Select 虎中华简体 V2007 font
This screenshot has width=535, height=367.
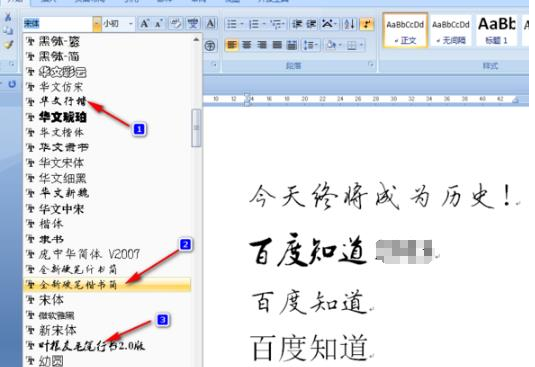(107, 254)
